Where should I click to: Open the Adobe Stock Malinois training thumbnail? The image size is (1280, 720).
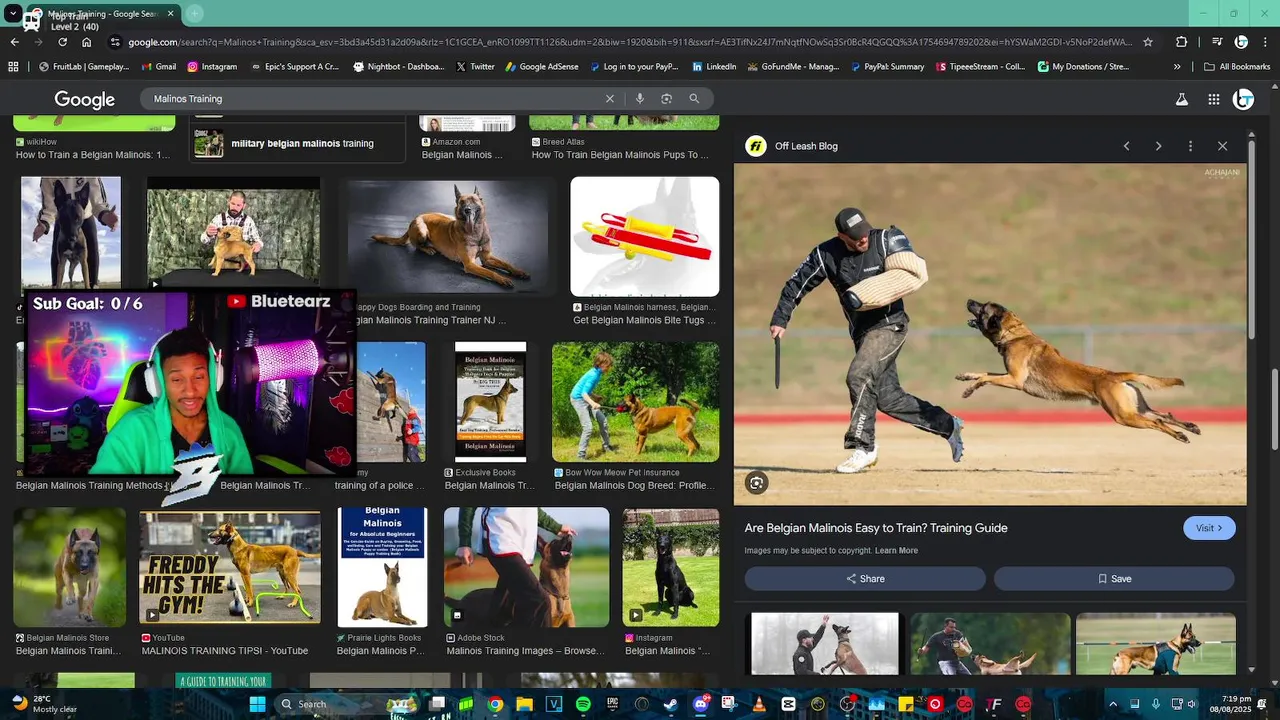(527, 567)
